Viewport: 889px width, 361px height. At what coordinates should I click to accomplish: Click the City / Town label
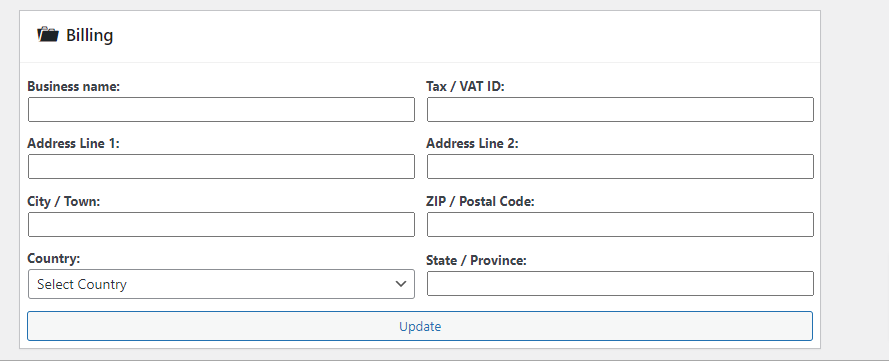pyautogui.click(x=64, y=201)
